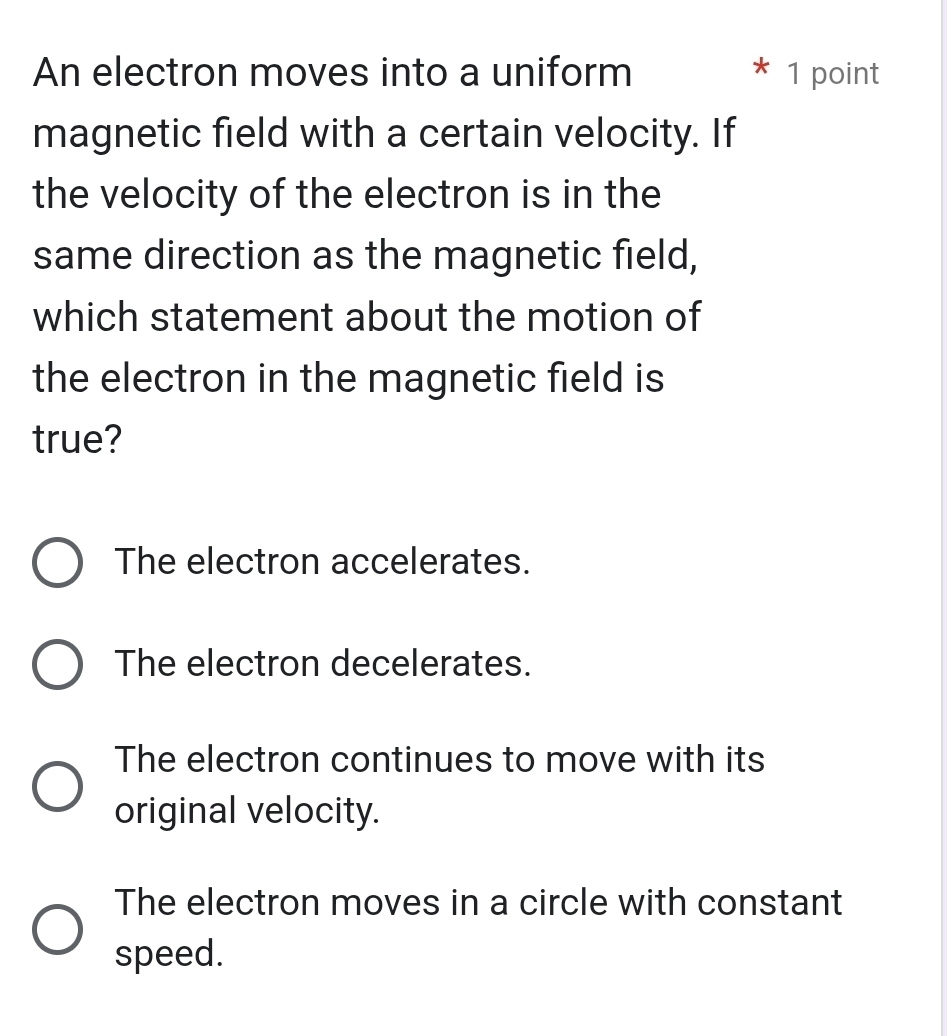Select the "The electron accelerates." radio button

point(58,564)
